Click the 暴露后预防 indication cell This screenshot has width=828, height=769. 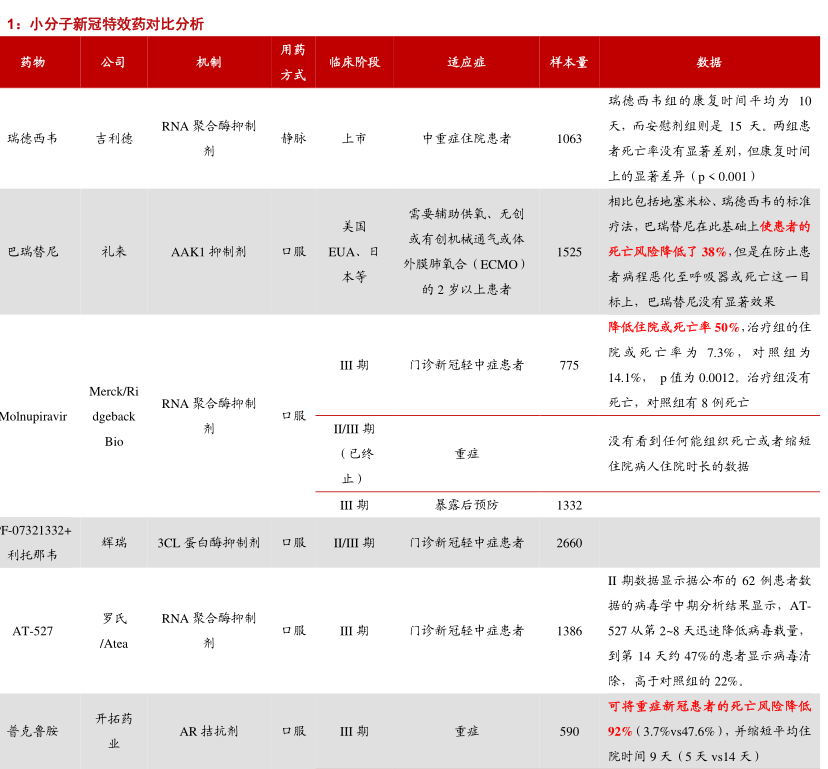tap(466, 505)
